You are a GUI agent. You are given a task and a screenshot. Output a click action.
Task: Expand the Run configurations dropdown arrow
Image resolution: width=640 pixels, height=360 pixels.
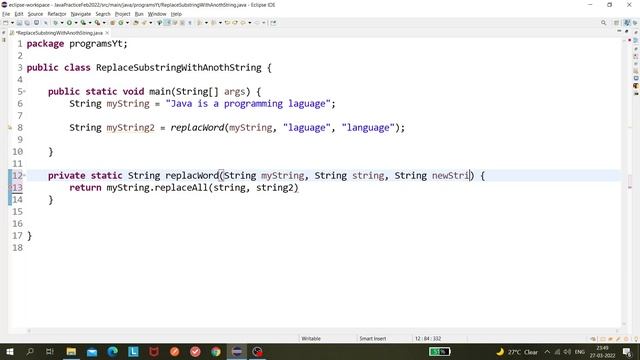(x=76, y=23)
